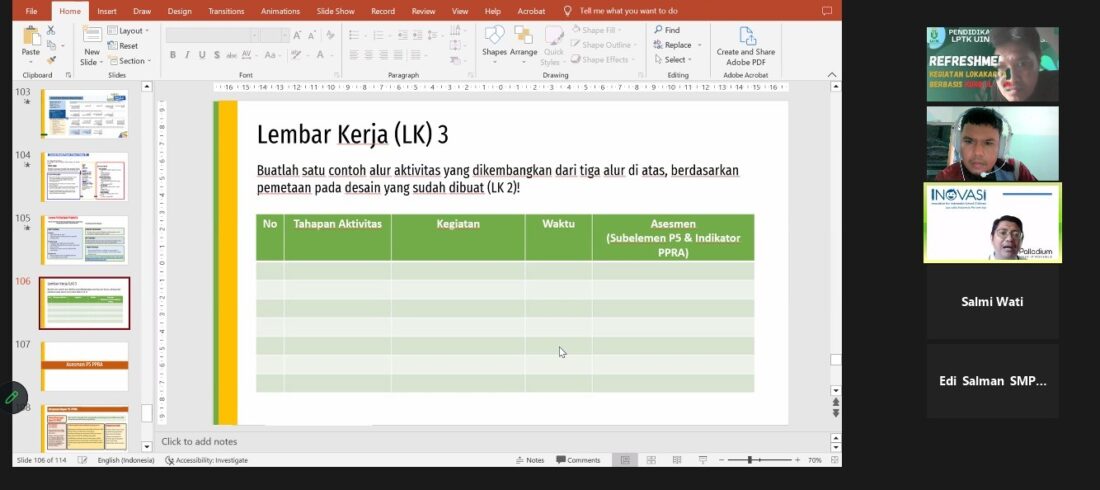Toggle Normal view in status bar
This screenshot has width=1100, height=490.
(x=625, y=460)
